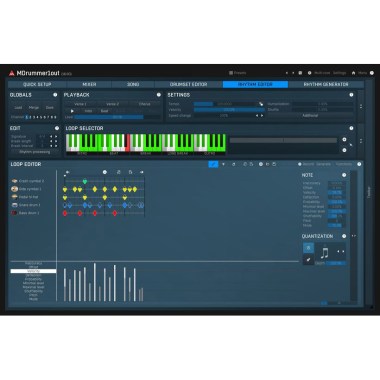Select the pencil draw tool in Loop Editor

[x=213, y=164]
